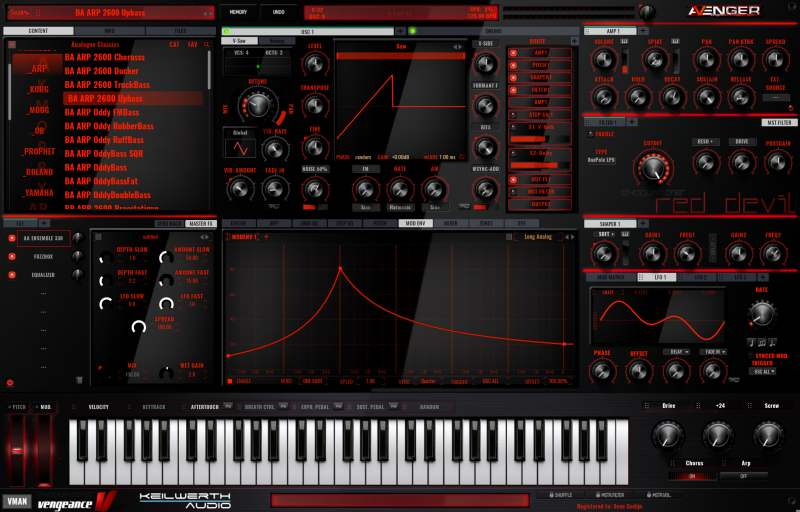Select the triplet note LFO sync icon
The width and height of the screenshot is (800, 512).
762,342
